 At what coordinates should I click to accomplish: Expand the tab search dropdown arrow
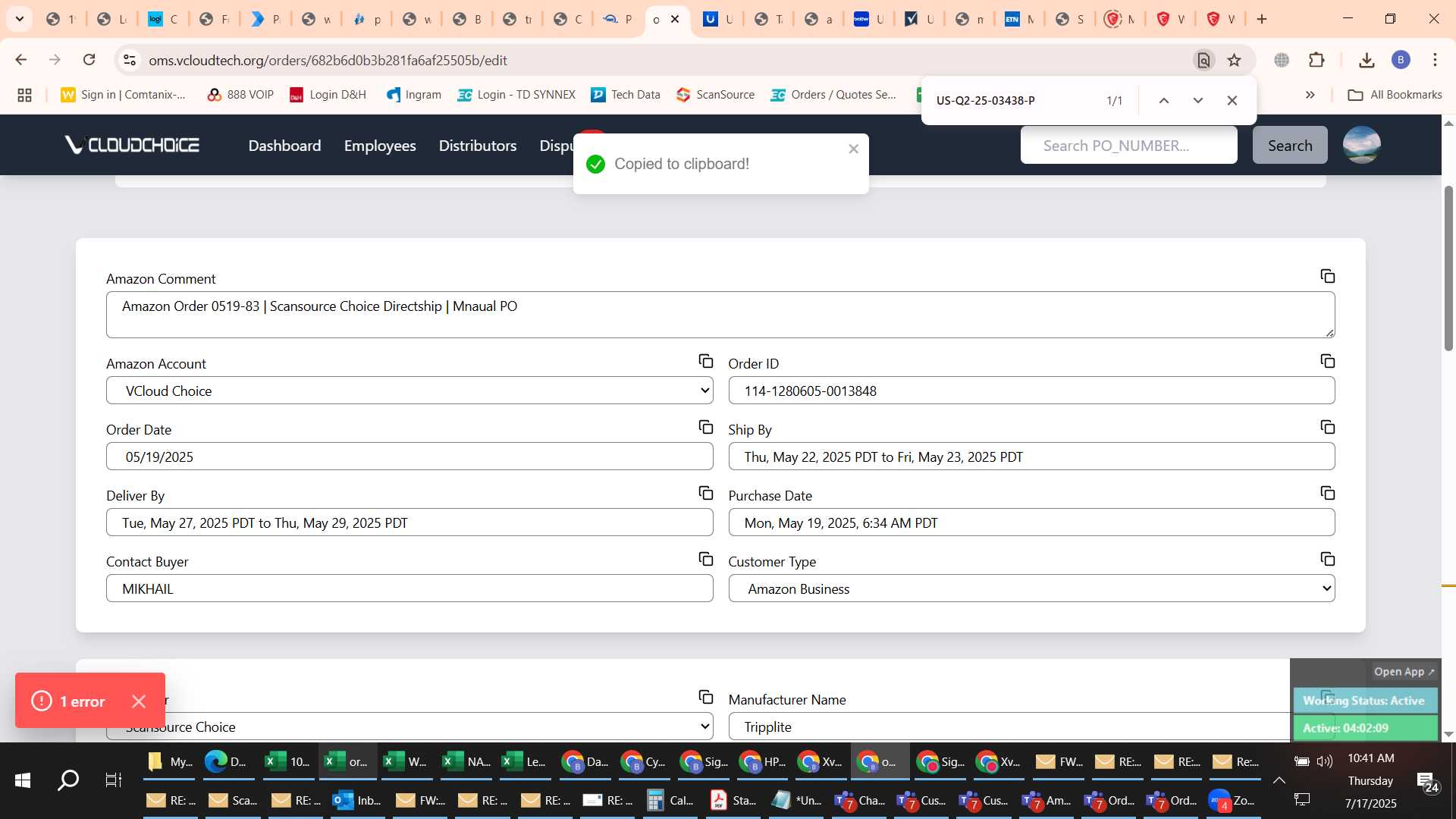coord(20,19)
